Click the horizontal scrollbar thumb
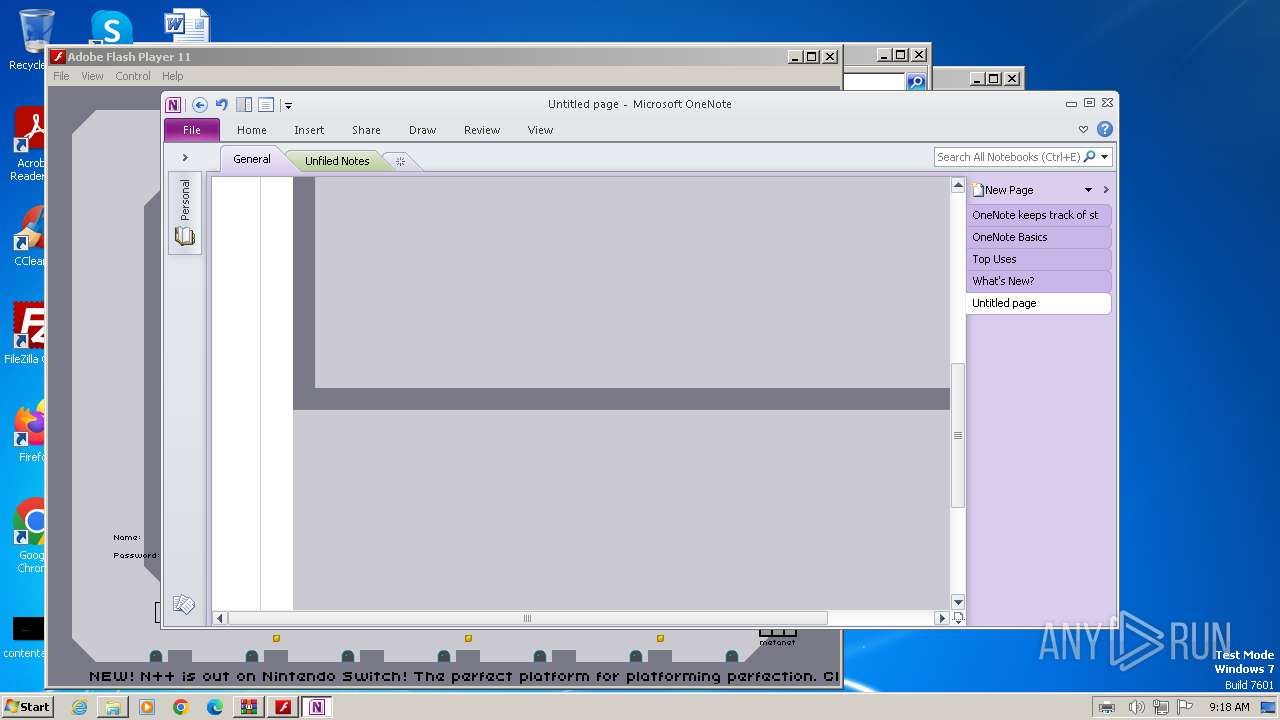This screenshot has width=1280, height=720. point(527,618)
